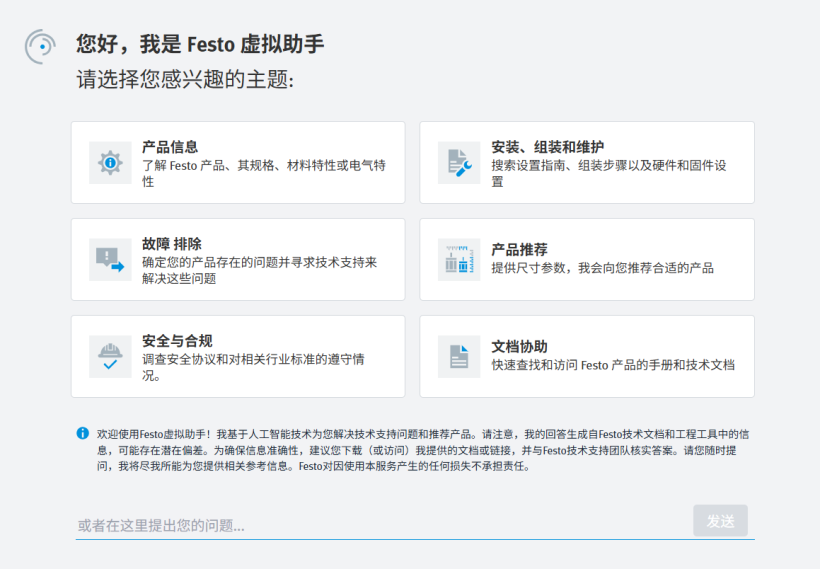Click the document wrench icon for 安装、组装和维护
This screenshot has height=569, width=820.
pyautogui.click(x=459, y=163)
